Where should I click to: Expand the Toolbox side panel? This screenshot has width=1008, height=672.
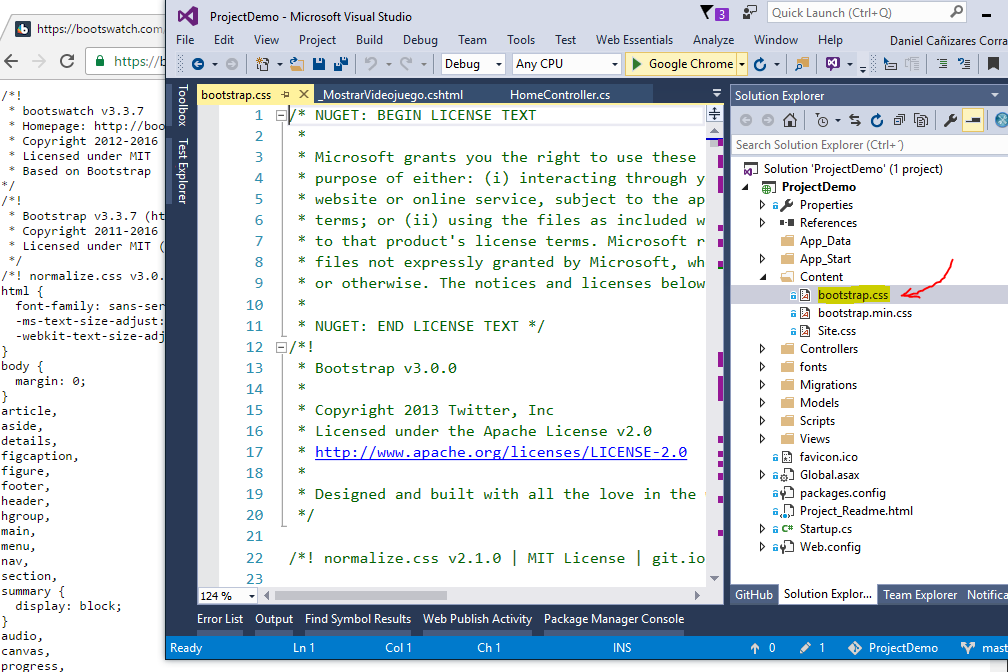click(183, 105)
